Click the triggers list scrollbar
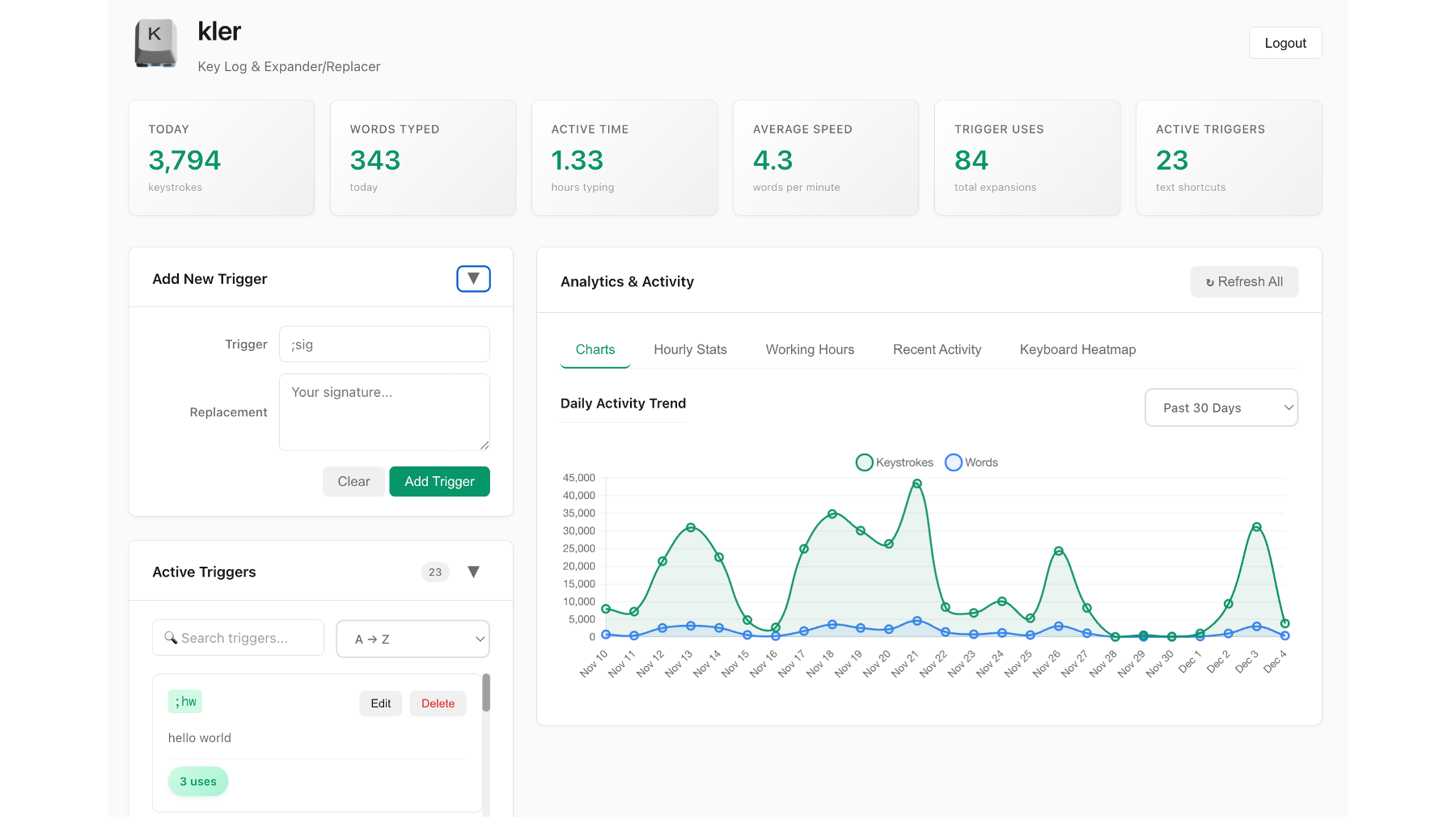The width and height of the screenshot is (1456, 819). click(486, 694)
